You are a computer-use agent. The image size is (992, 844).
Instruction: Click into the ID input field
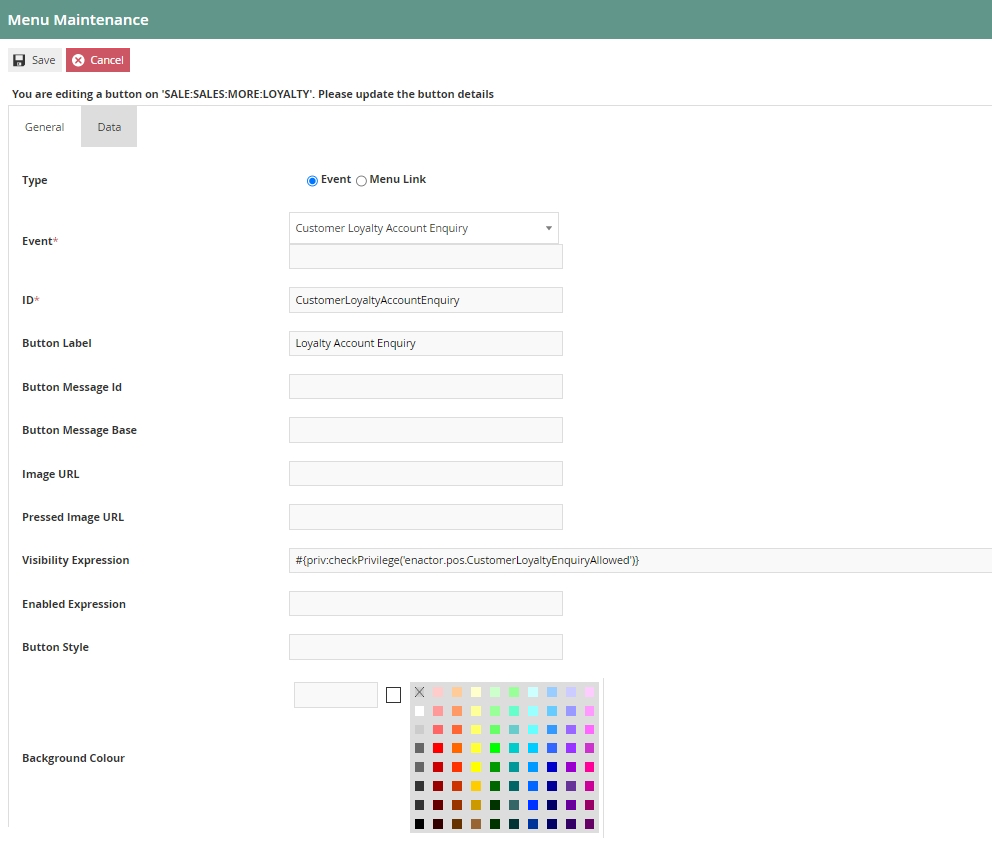click(425, 299)
